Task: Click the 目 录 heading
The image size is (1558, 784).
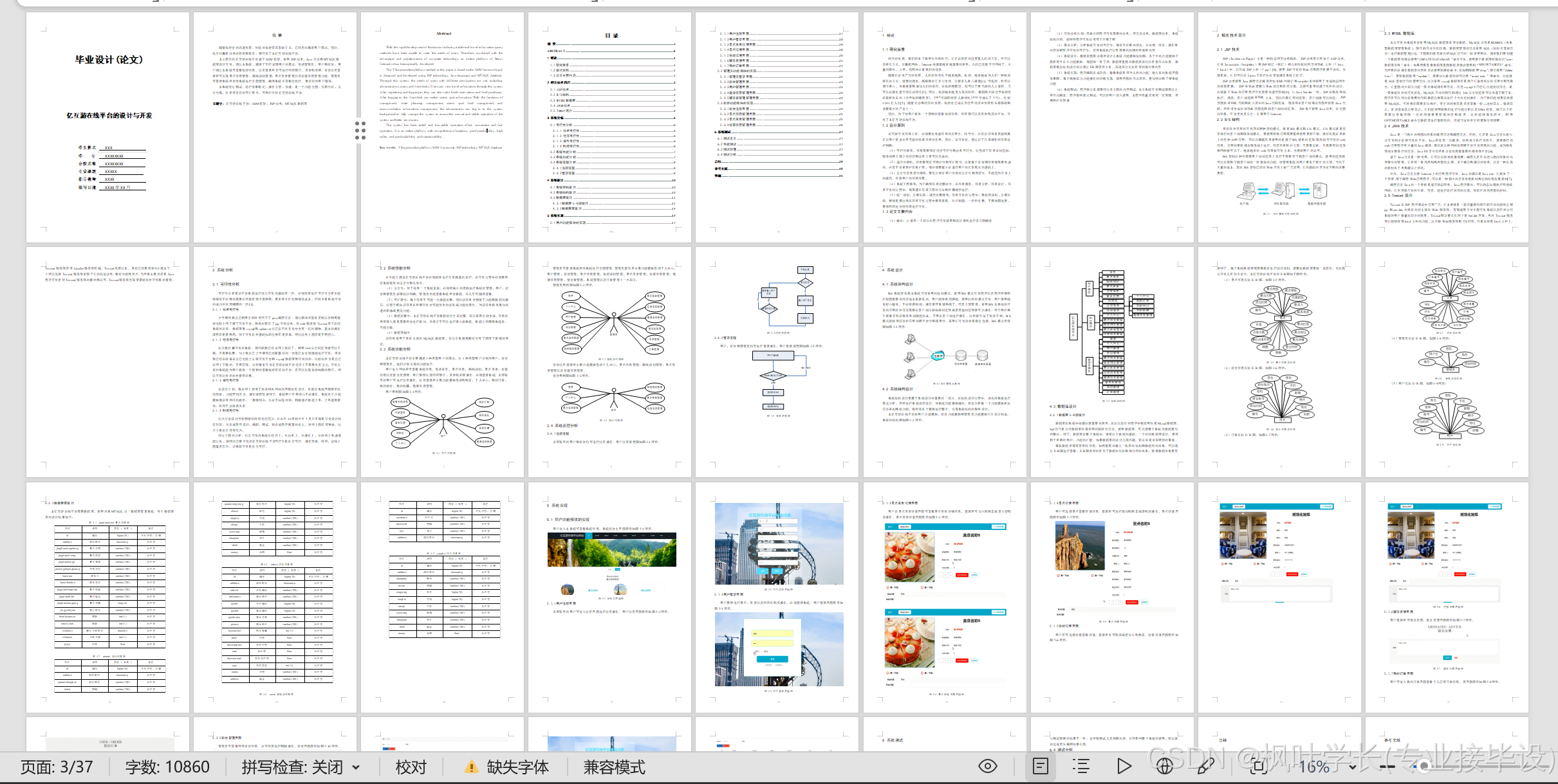Action: pos(611,35)
